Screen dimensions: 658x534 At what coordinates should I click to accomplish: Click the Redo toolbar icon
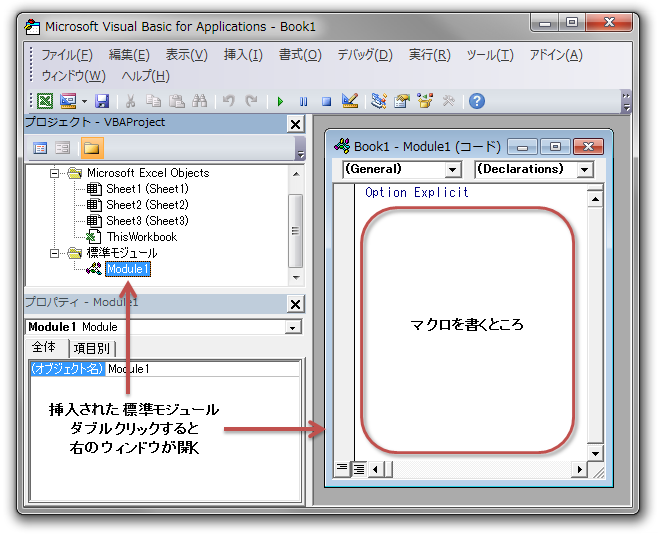[x=252, y=101]
